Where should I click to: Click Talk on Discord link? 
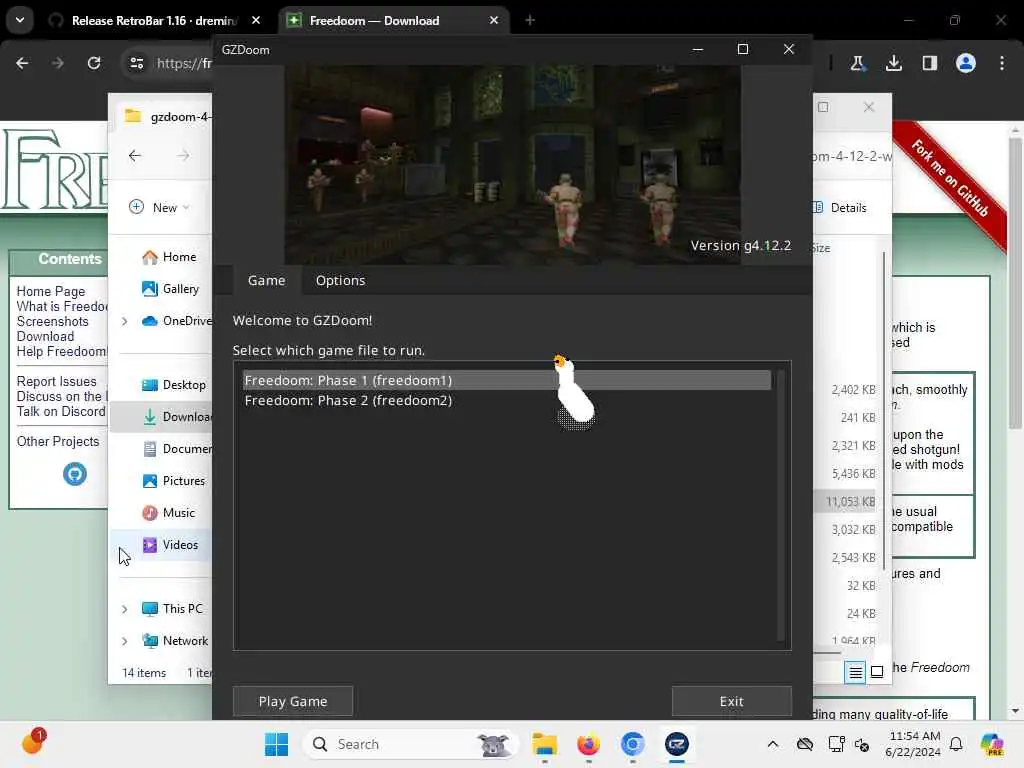tap(61, 411)
